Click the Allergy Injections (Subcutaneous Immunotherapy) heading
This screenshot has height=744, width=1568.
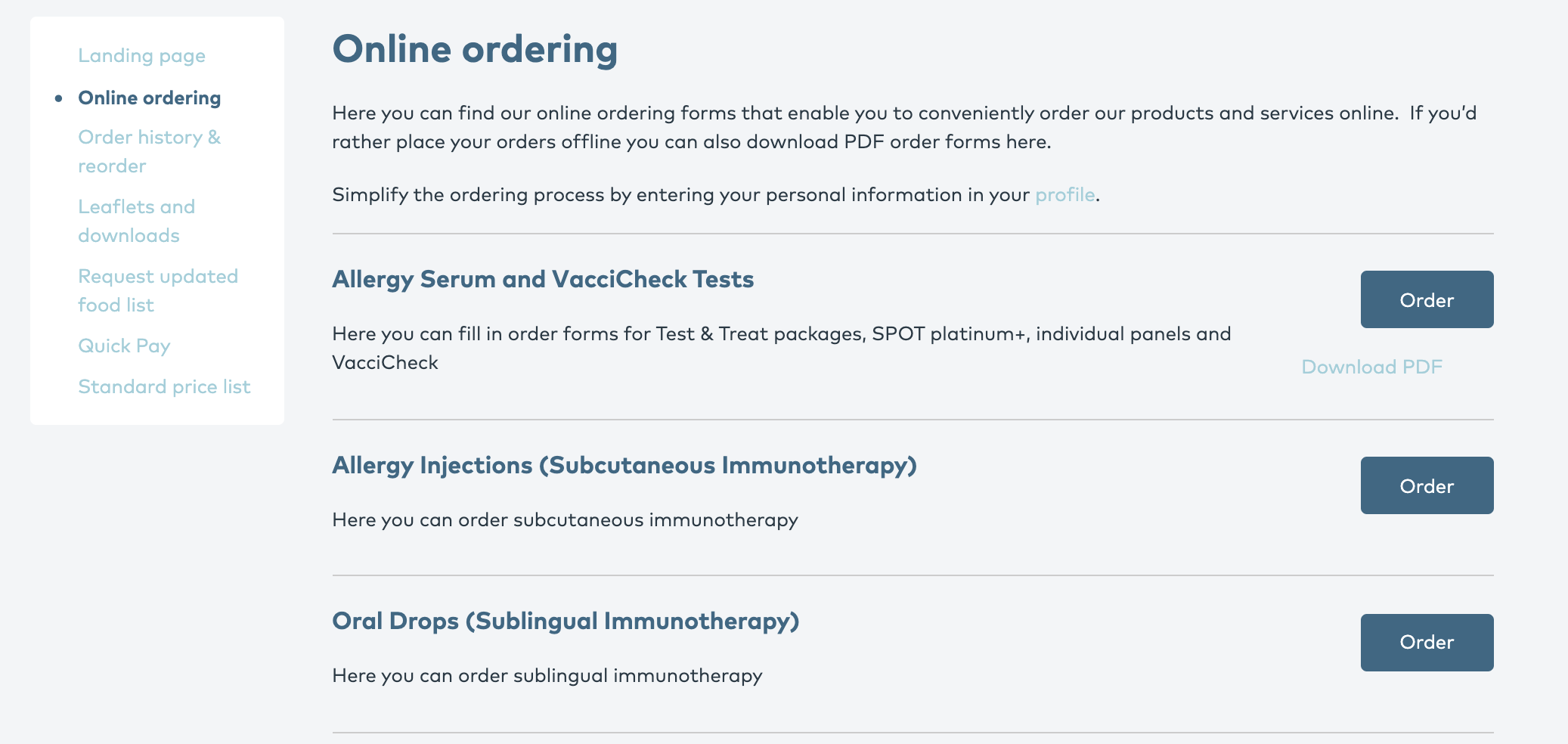(624, 466)
